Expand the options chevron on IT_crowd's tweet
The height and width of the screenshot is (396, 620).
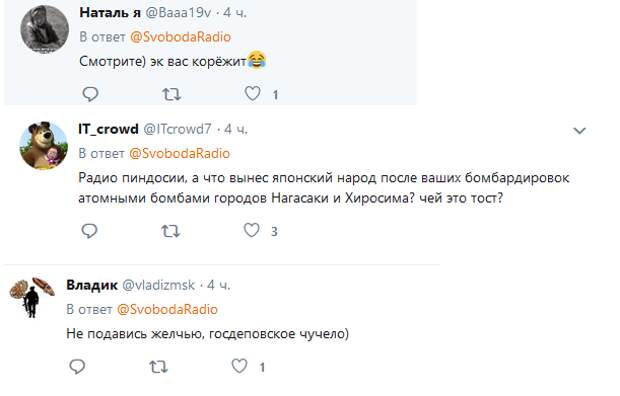[579, 130]
